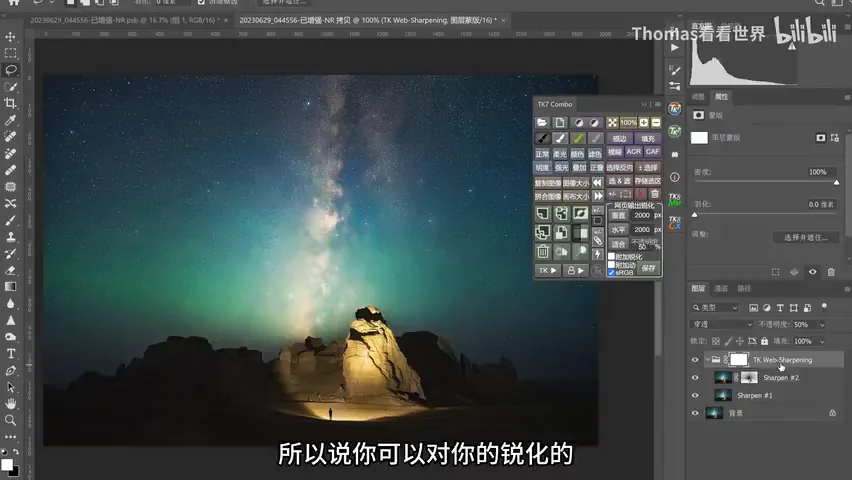The image size is (852, 480).
Task: Open the TK ▶ menu button
Action: (547, 270)
